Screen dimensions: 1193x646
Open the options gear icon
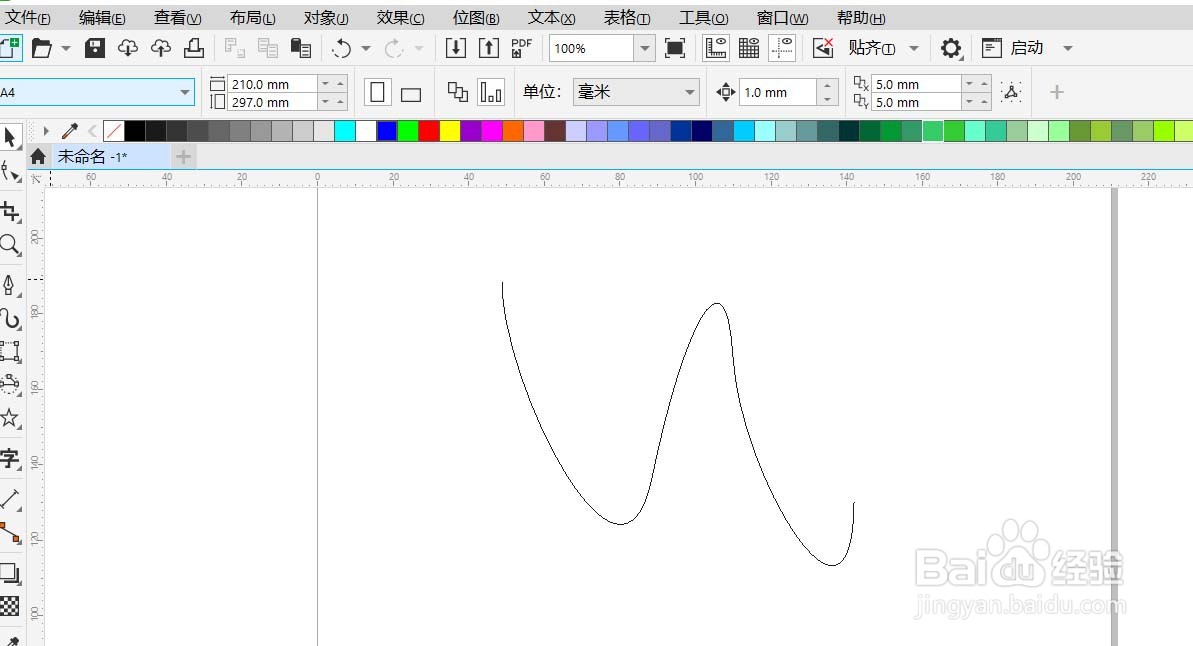click(x=950, y=49)
